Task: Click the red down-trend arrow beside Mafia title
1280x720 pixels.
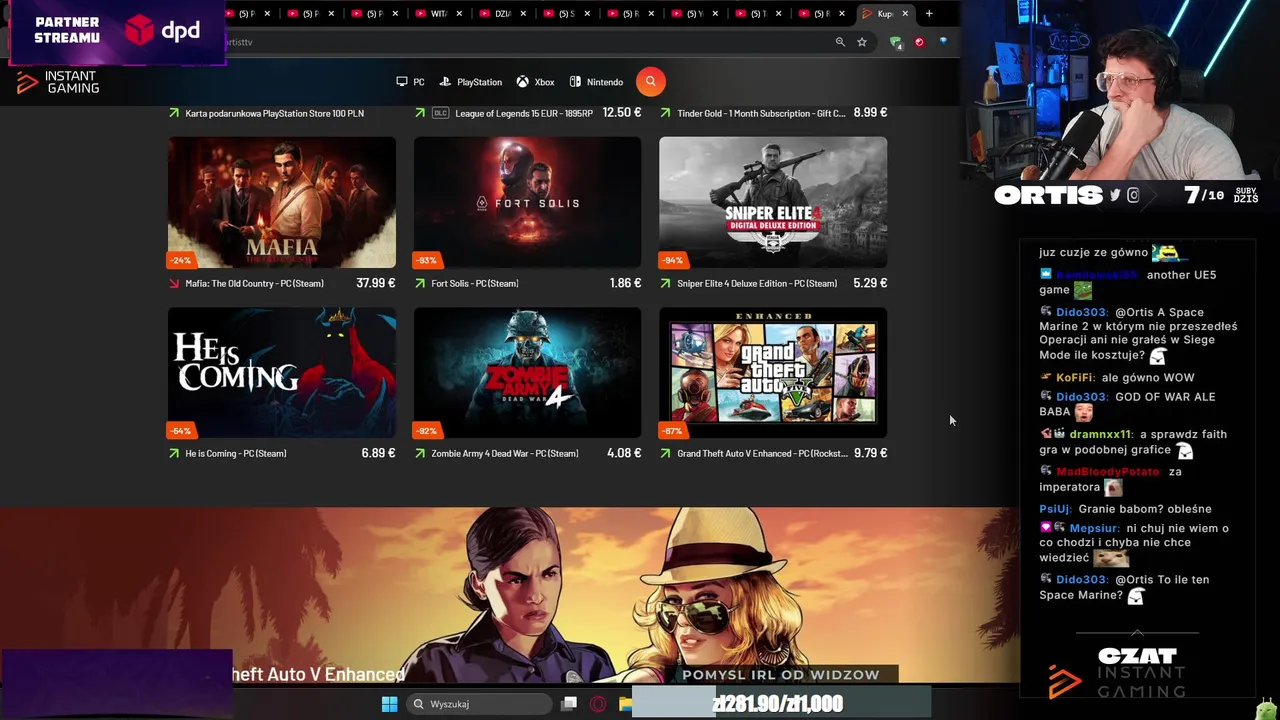Action: 174,284
